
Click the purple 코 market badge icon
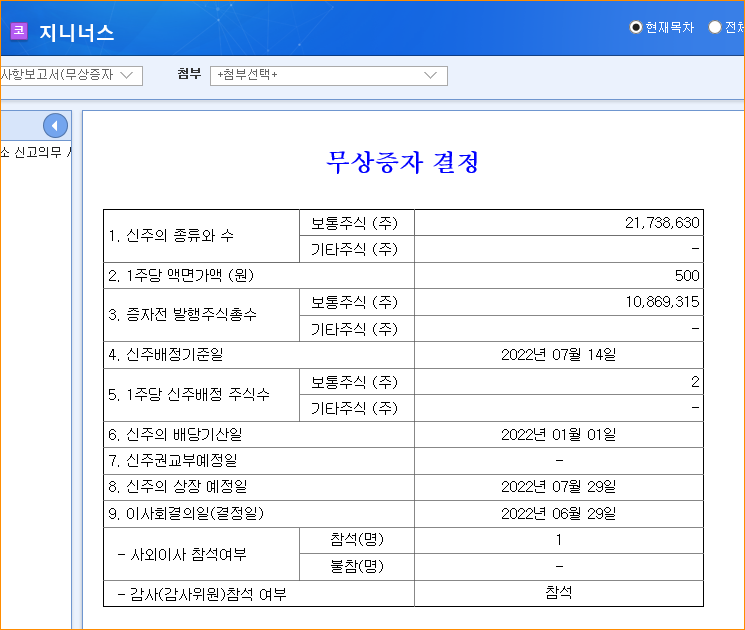pyautogui.click(x=19, y=31)
